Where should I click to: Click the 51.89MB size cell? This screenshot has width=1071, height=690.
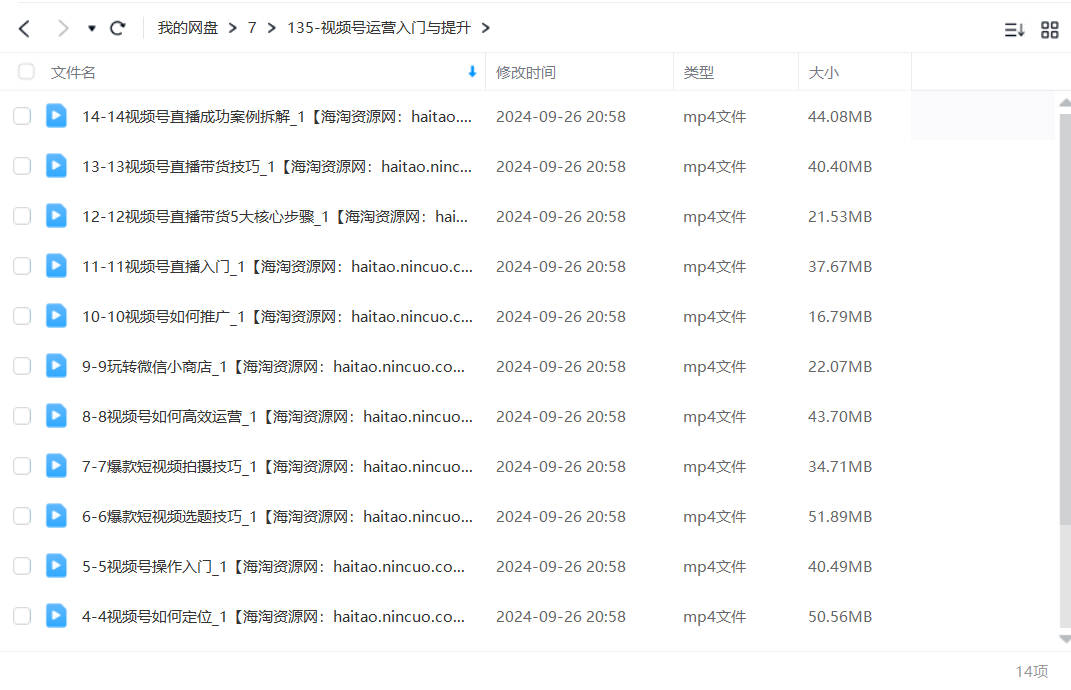[x=840, y=516]
